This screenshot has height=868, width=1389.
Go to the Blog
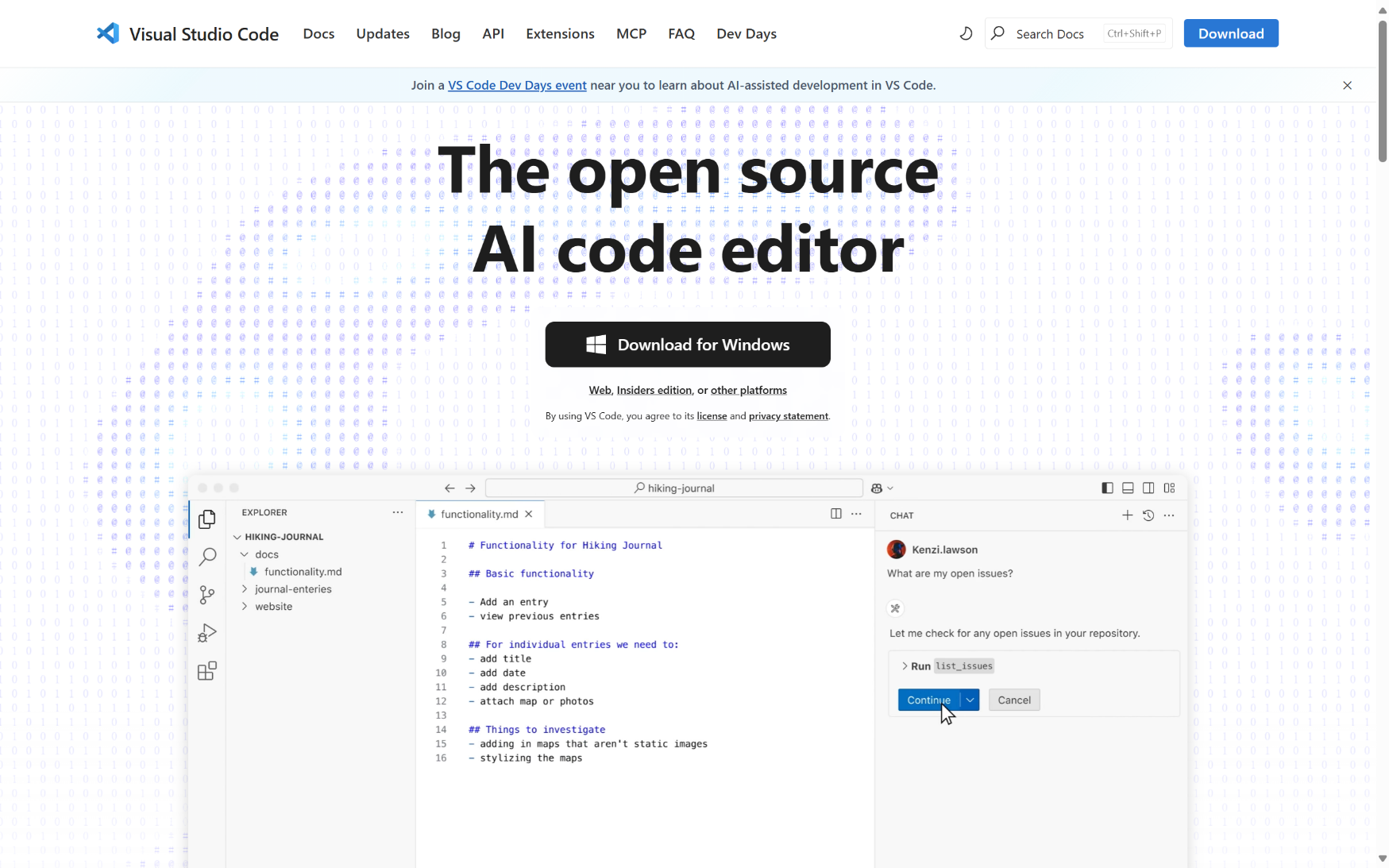pos(446,33)
